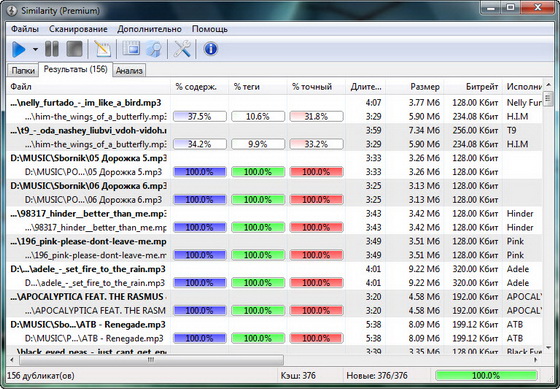Select D:\MUSIC\Sbornik\06 Дорожка 6.mp3 row
This screenshot has height=389, width=560.
[x=274, y=186]
